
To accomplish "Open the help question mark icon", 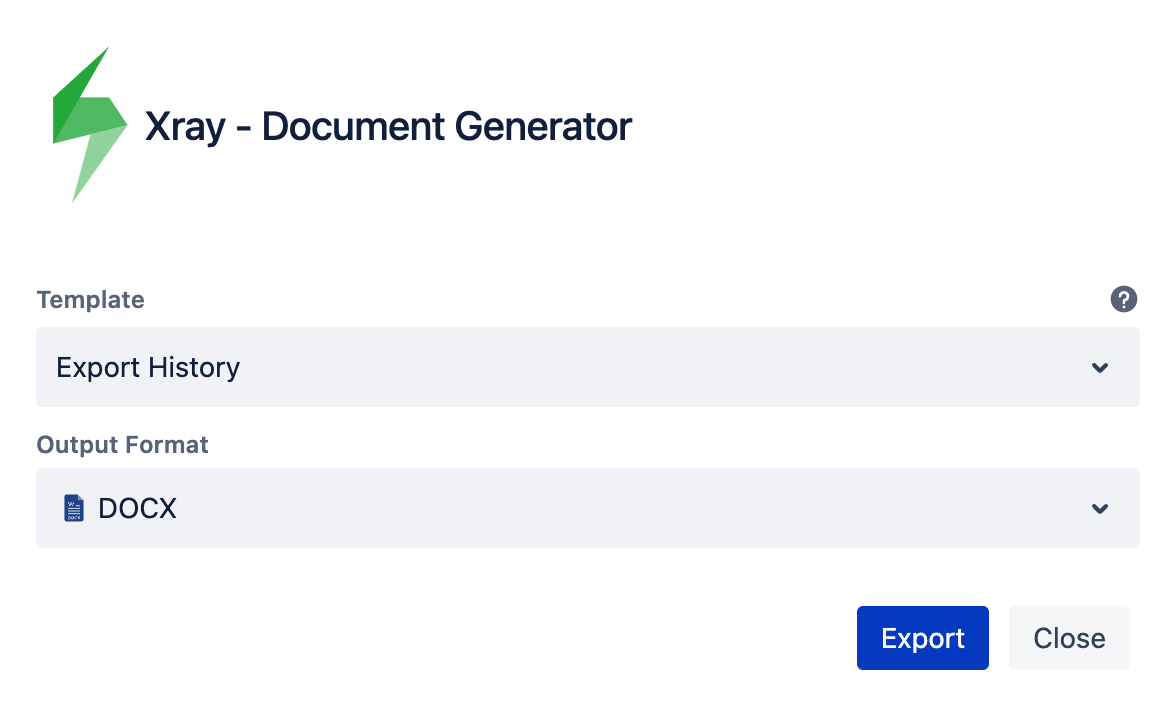I will point(1123,299).
